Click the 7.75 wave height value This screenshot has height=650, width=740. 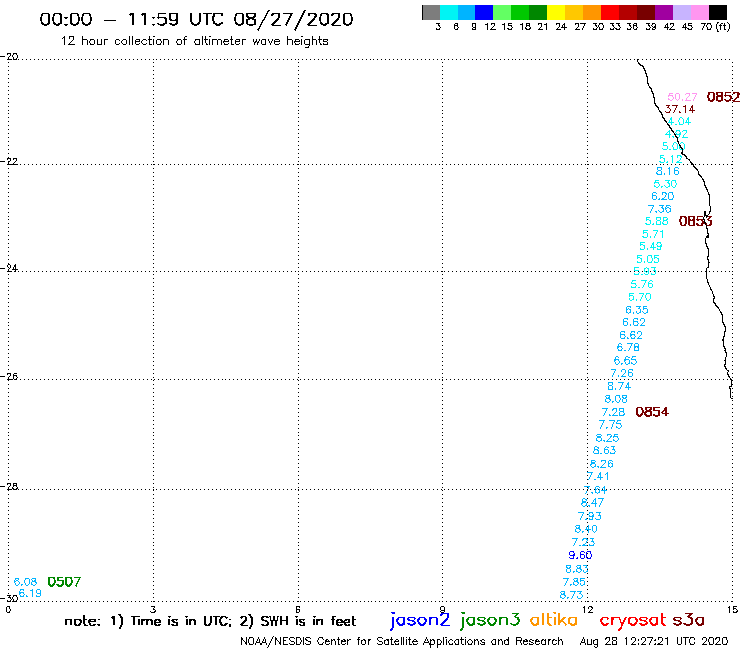pyautogui.click(x=610, y=424)
